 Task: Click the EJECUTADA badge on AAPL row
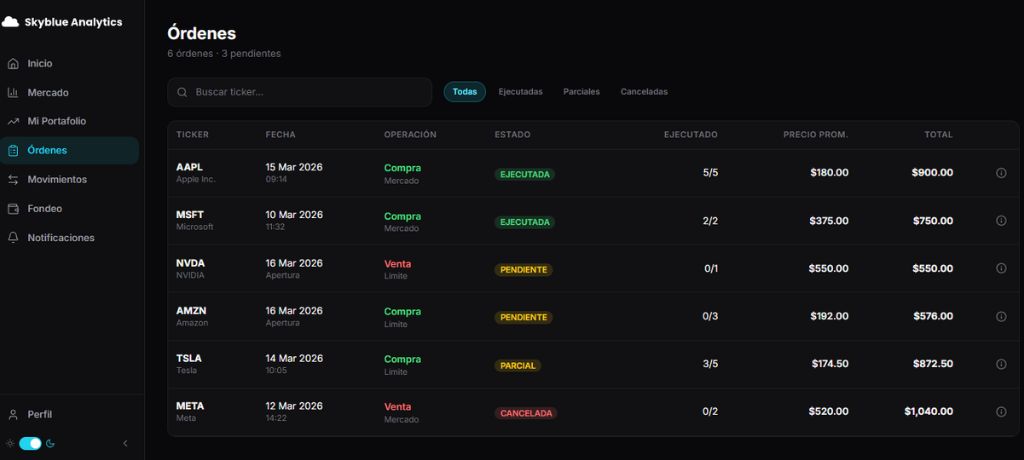click(524, 174)
